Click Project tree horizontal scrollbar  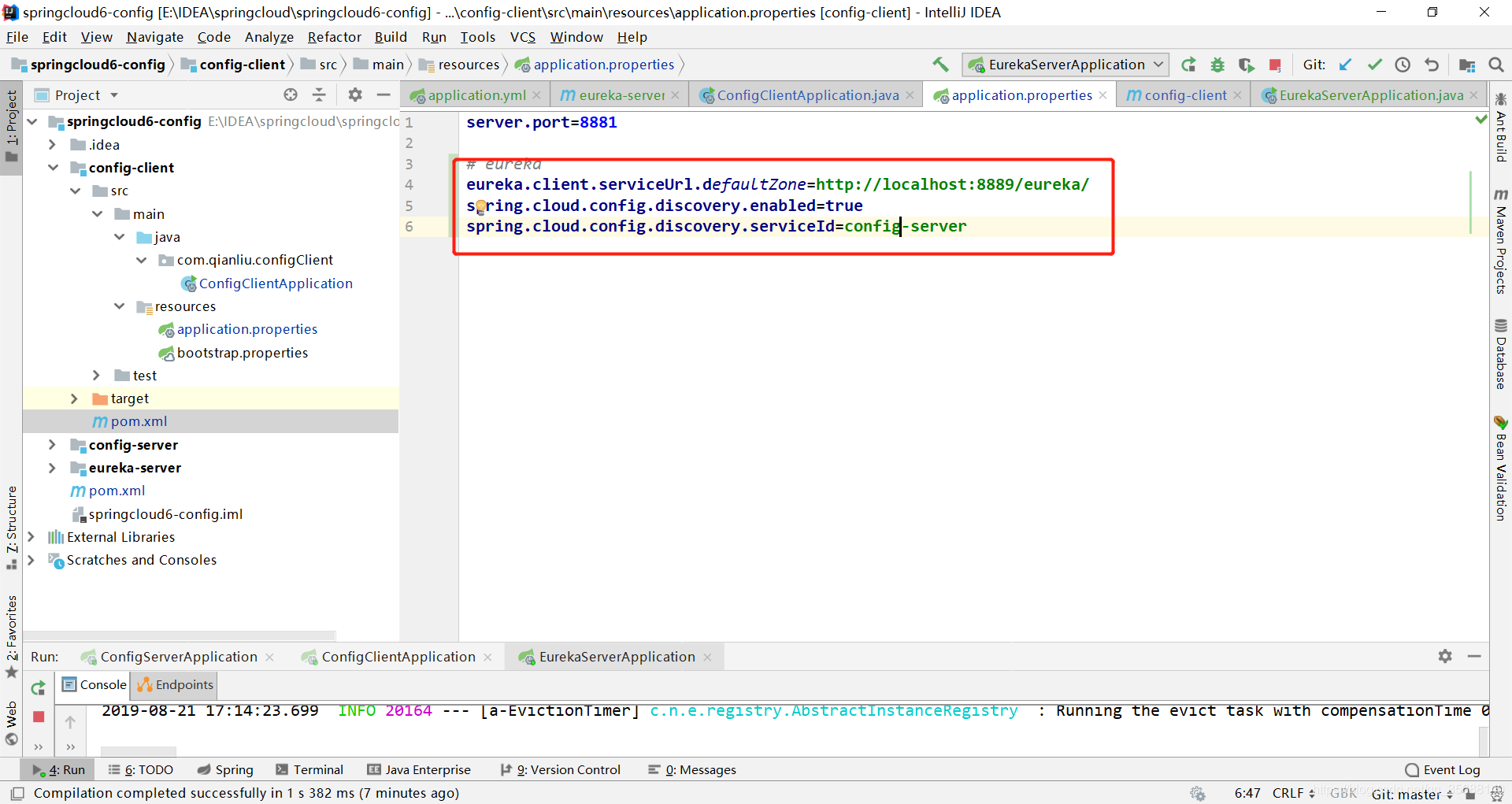click(180, 635)
